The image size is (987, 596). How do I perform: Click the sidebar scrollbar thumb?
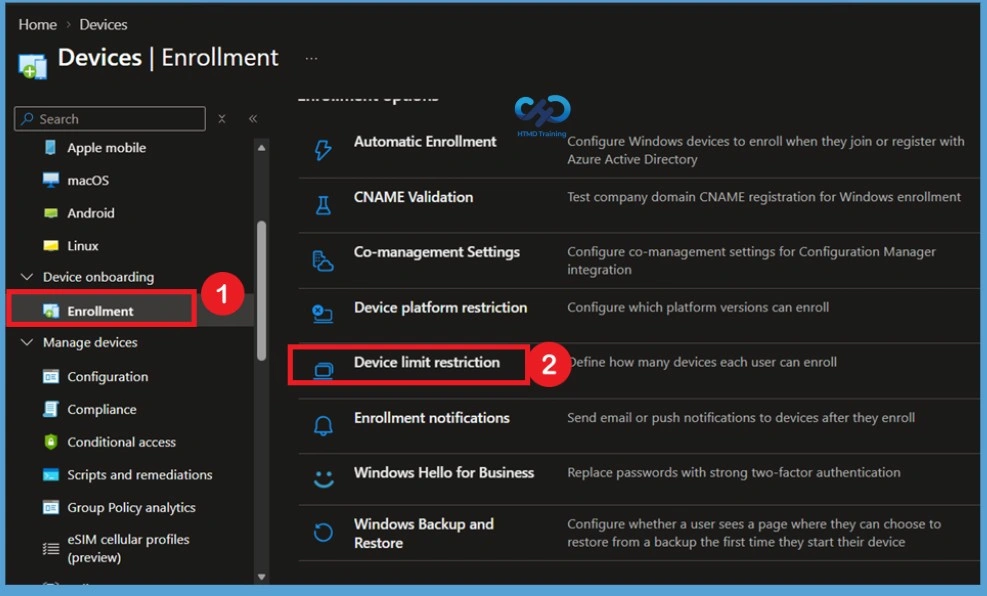261,291
